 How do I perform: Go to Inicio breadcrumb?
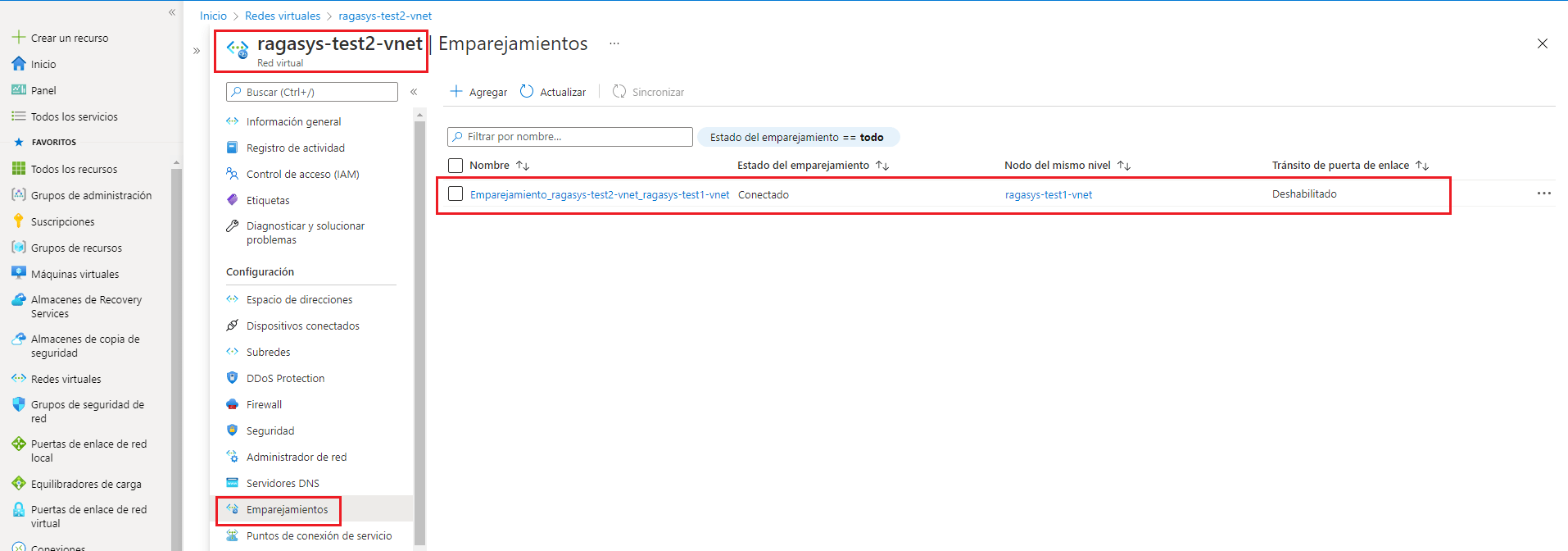tap(213, 16)
